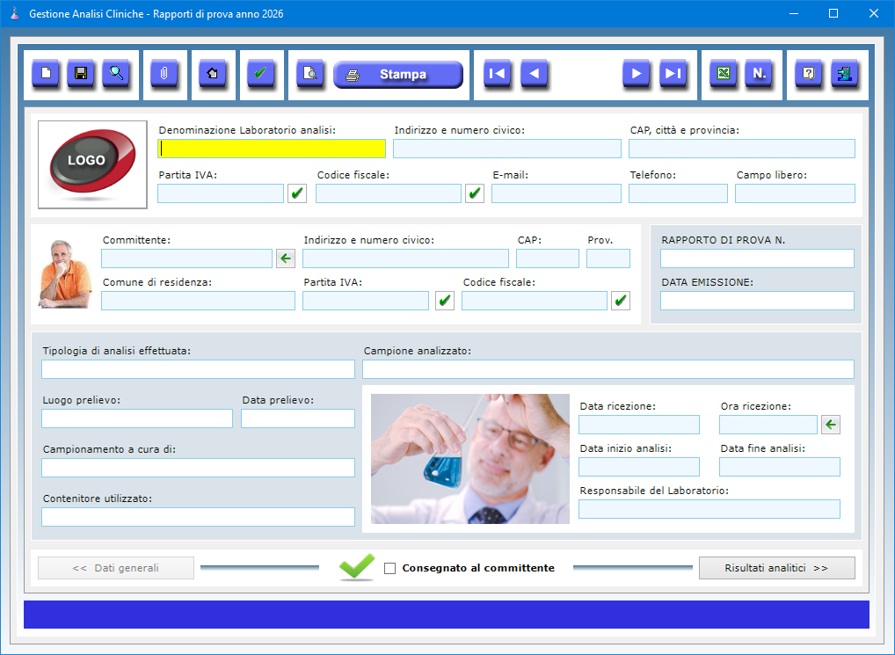Click the << Dati generali button
Viewport: 895px width, 655px height.
(116, 568)
